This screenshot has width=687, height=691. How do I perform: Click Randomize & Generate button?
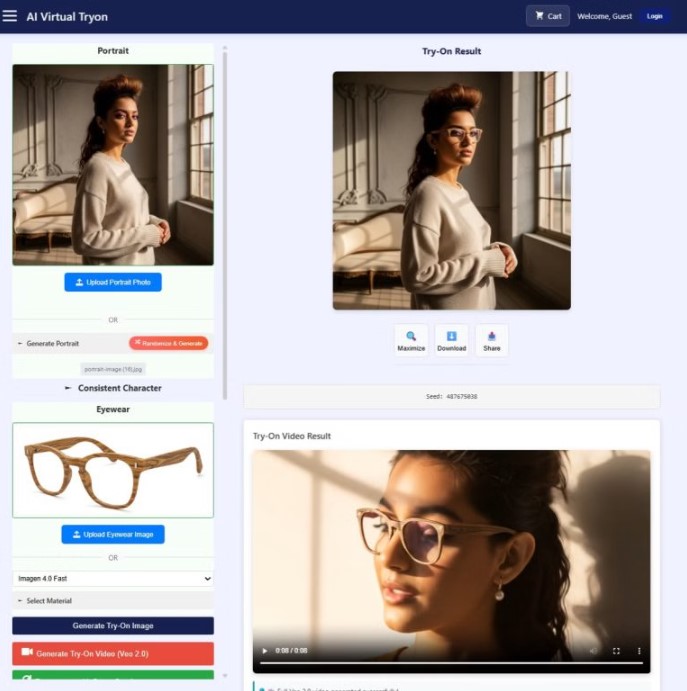(168, 343)
